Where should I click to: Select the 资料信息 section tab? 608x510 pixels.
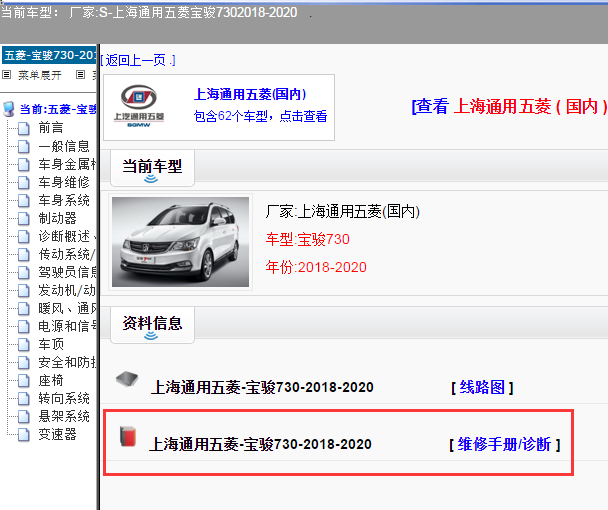pos(152,325)
